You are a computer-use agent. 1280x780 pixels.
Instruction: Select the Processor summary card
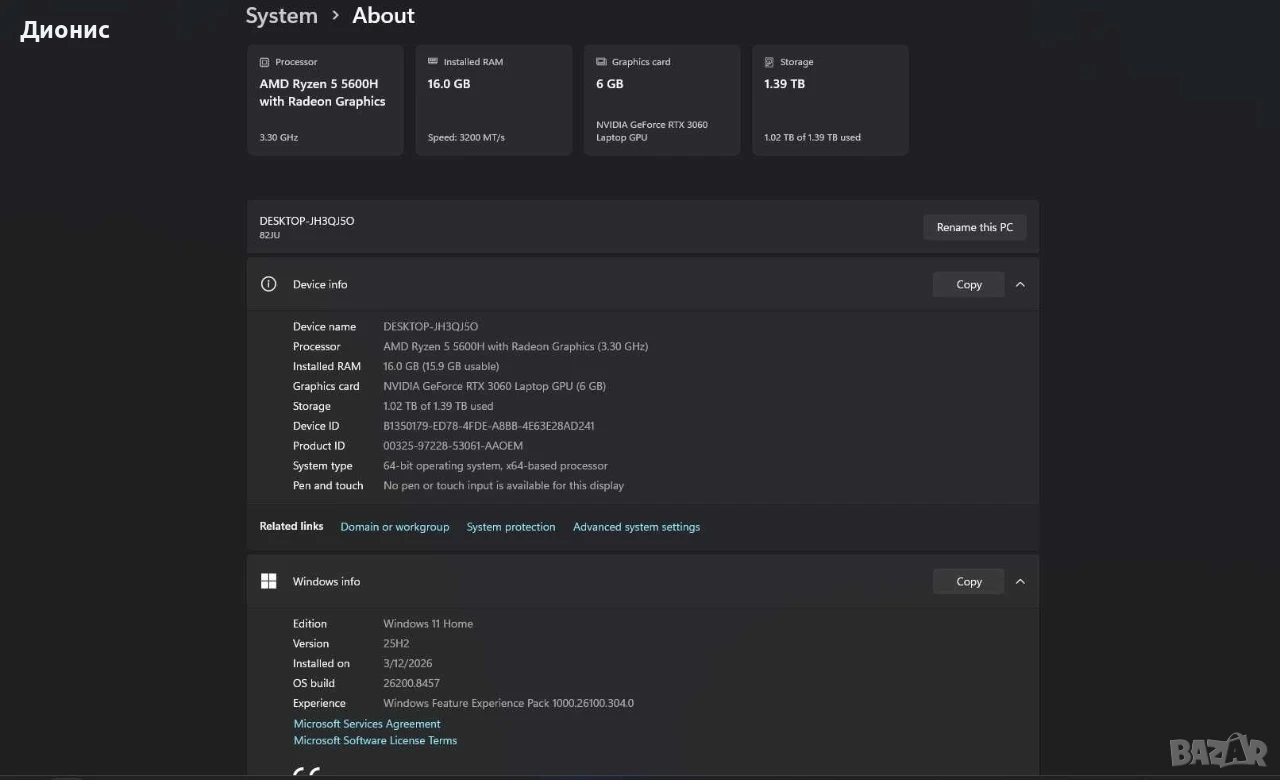pos(325,100)
